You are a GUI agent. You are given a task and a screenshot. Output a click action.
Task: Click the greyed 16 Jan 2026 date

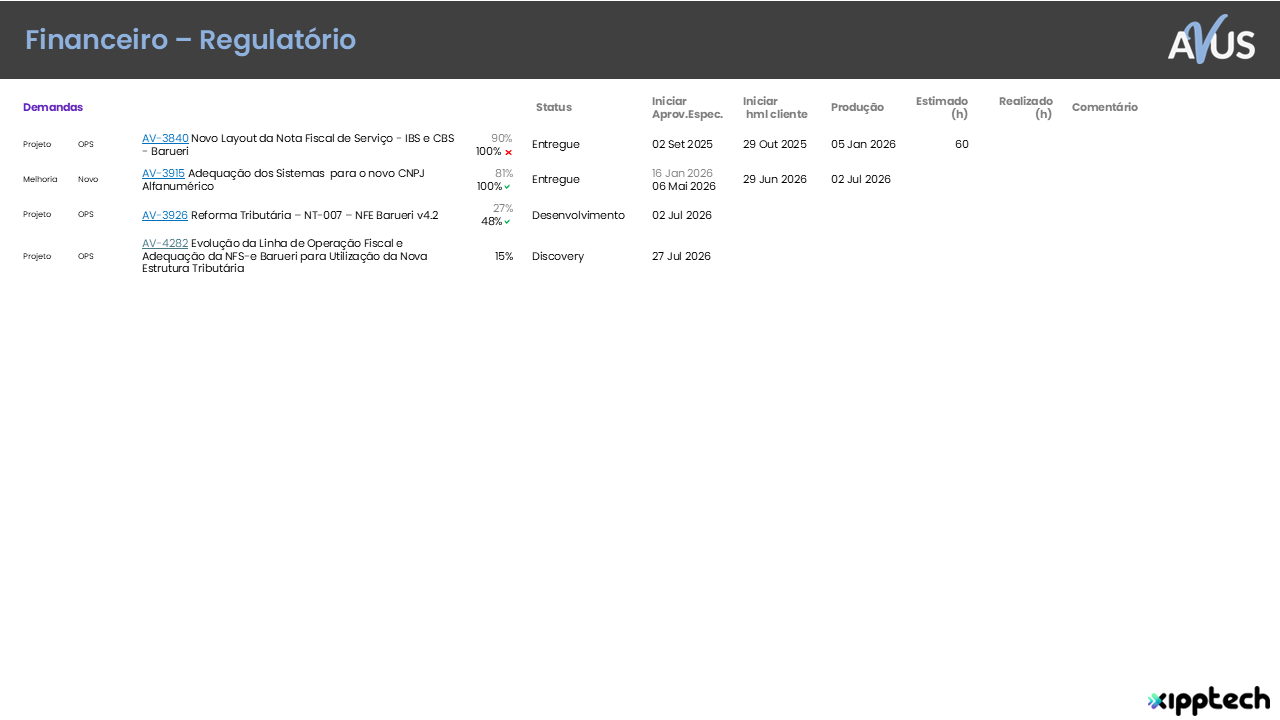click(682, 173)
